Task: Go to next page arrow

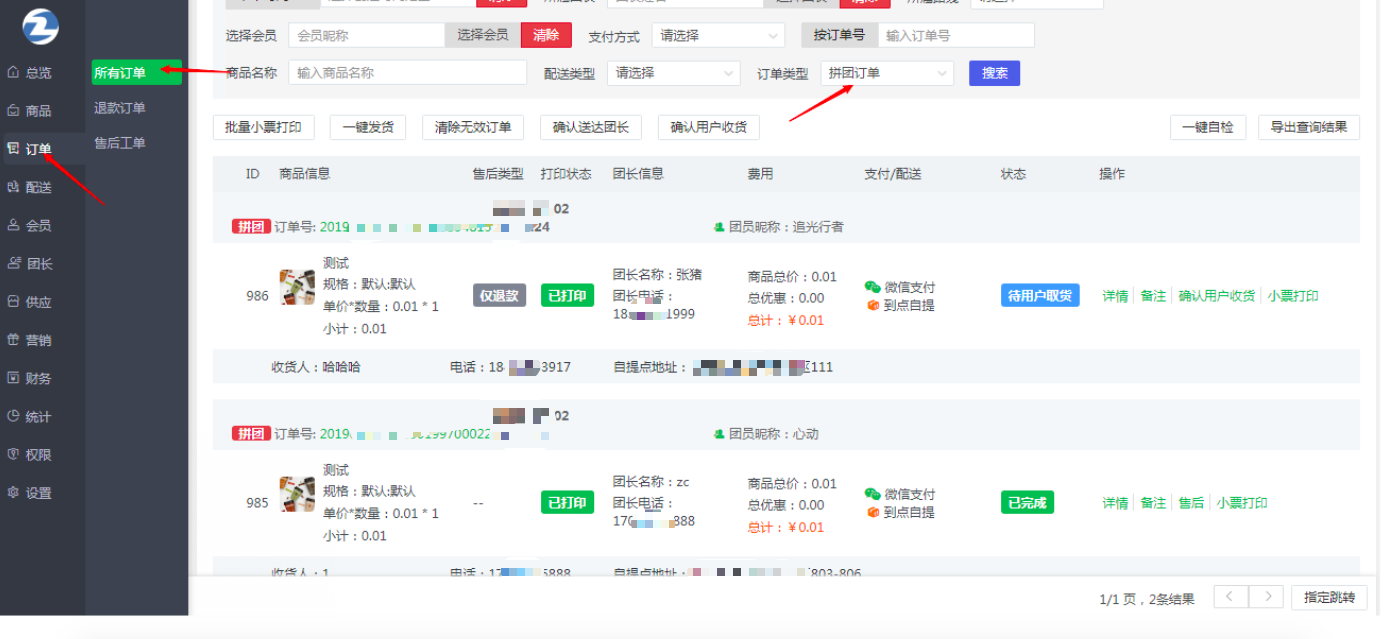Action: click(x=1267, y=597)
